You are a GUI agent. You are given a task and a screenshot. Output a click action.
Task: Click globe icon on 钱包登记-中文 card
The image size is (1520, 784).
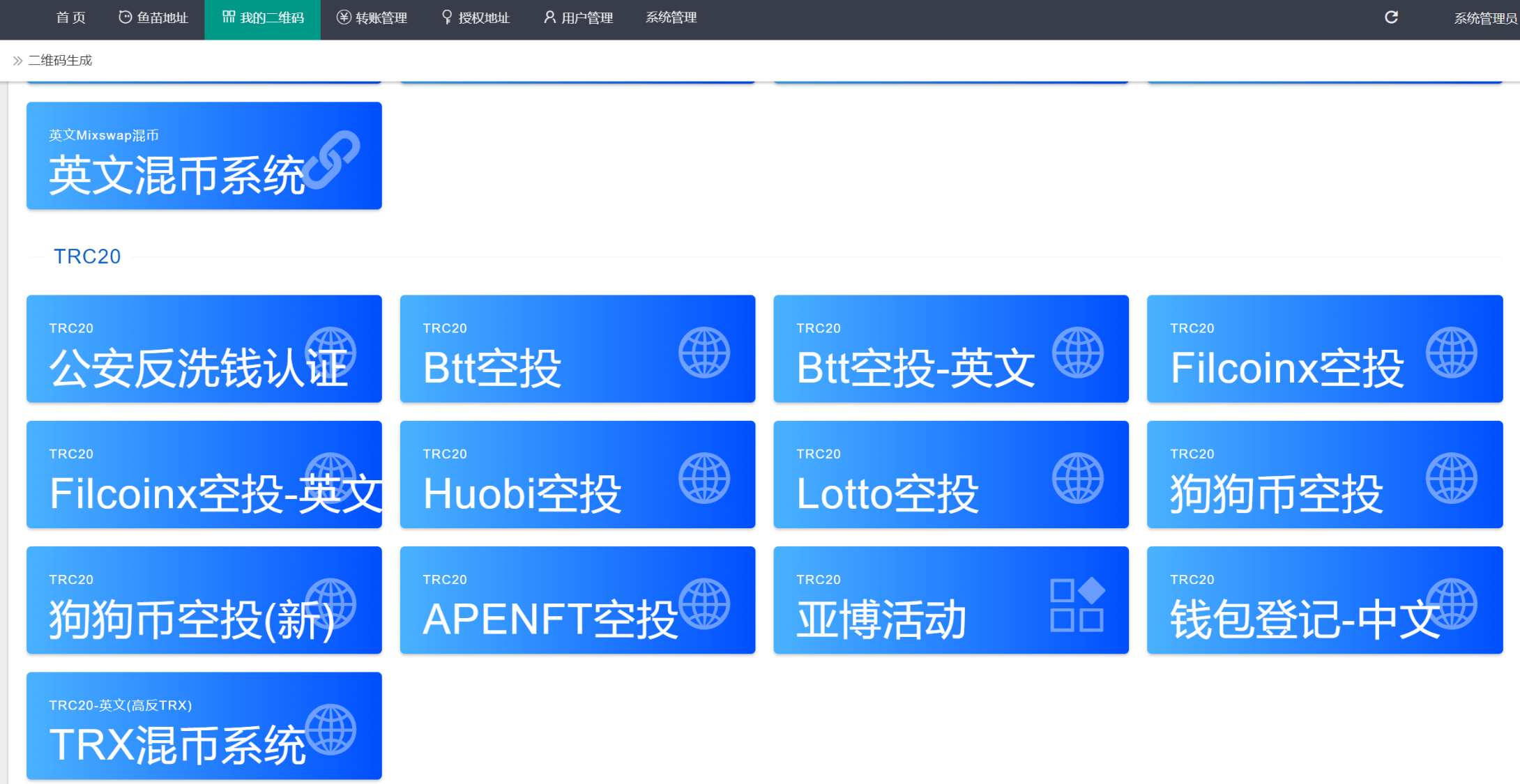pyautogui.click(x=1452, y=604)
